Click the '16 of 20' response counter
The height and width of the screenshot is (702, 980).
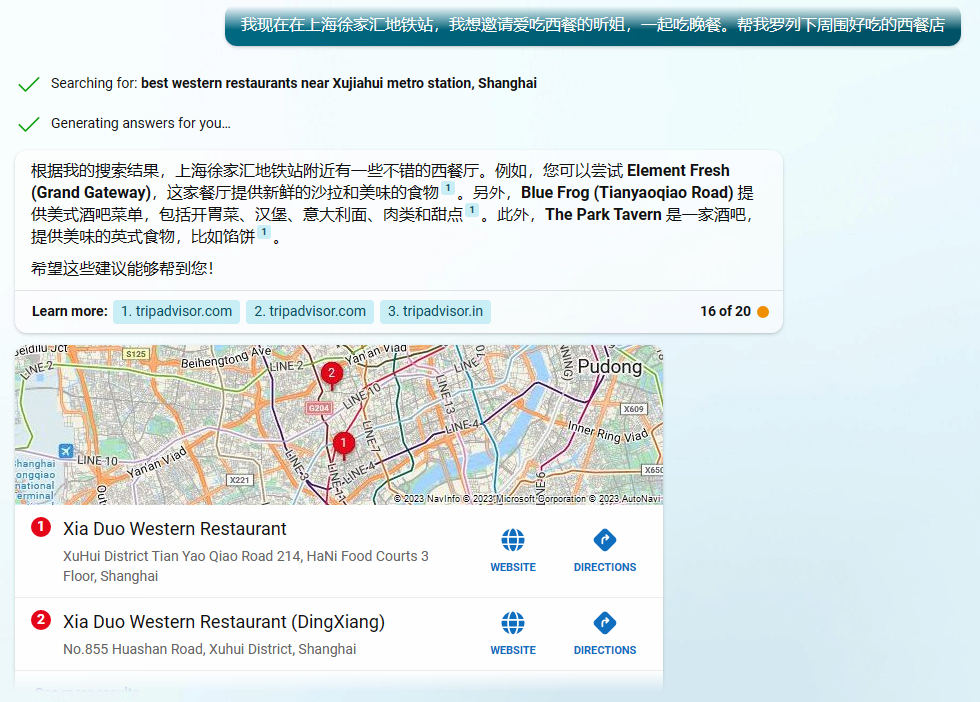[x=725, y=311]
